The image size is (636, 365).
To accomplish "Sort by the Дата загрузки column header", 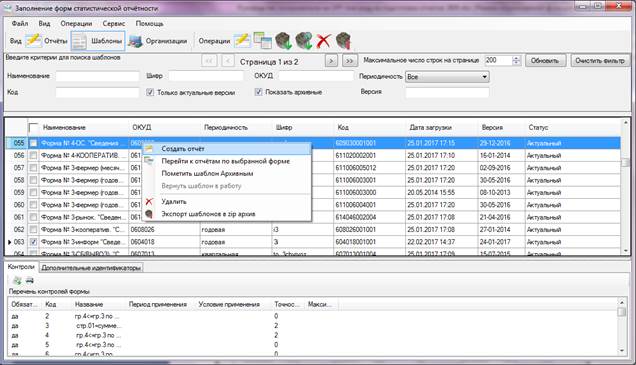I will [x=441, y=127].
